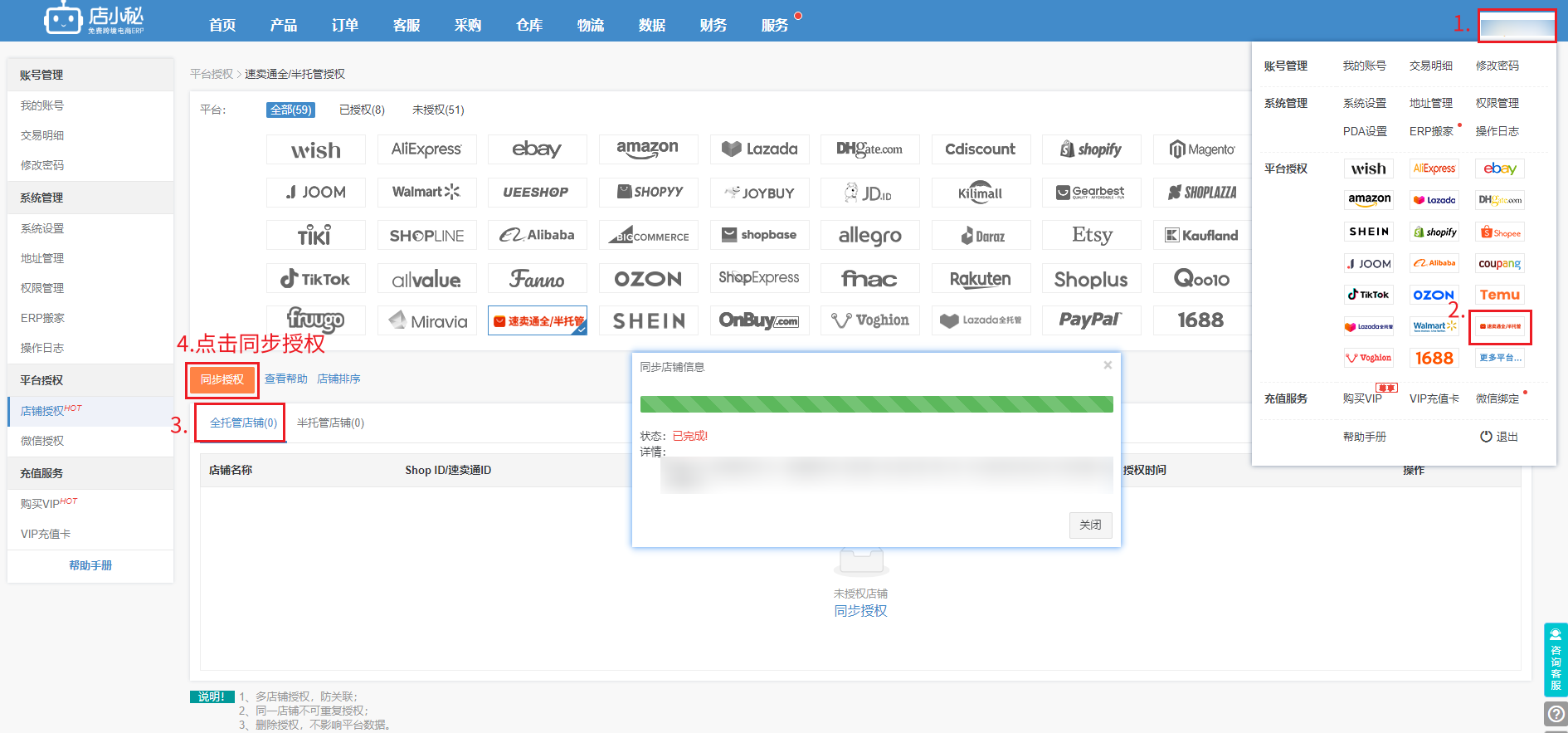
Task: Select the JOOM platform tile in the grid
Action: [315, 193]
